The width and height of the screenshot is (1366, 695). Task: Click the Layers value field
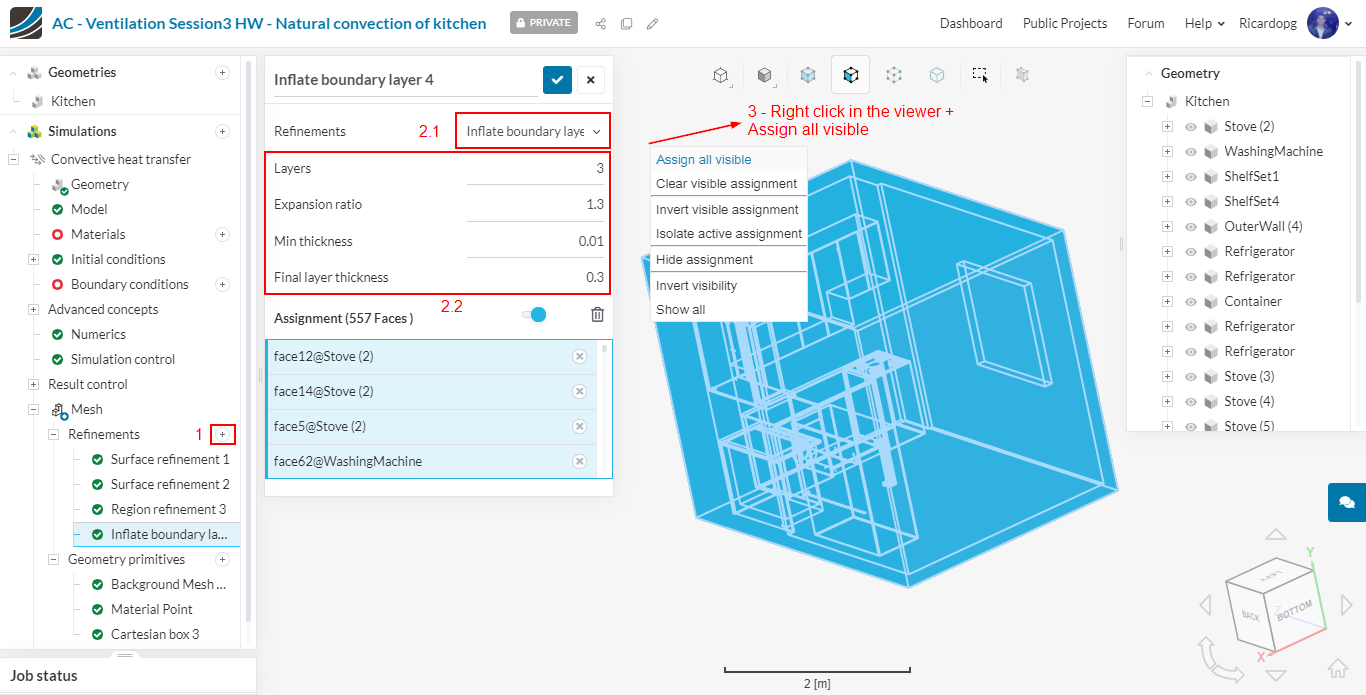(x=535, y=169)
